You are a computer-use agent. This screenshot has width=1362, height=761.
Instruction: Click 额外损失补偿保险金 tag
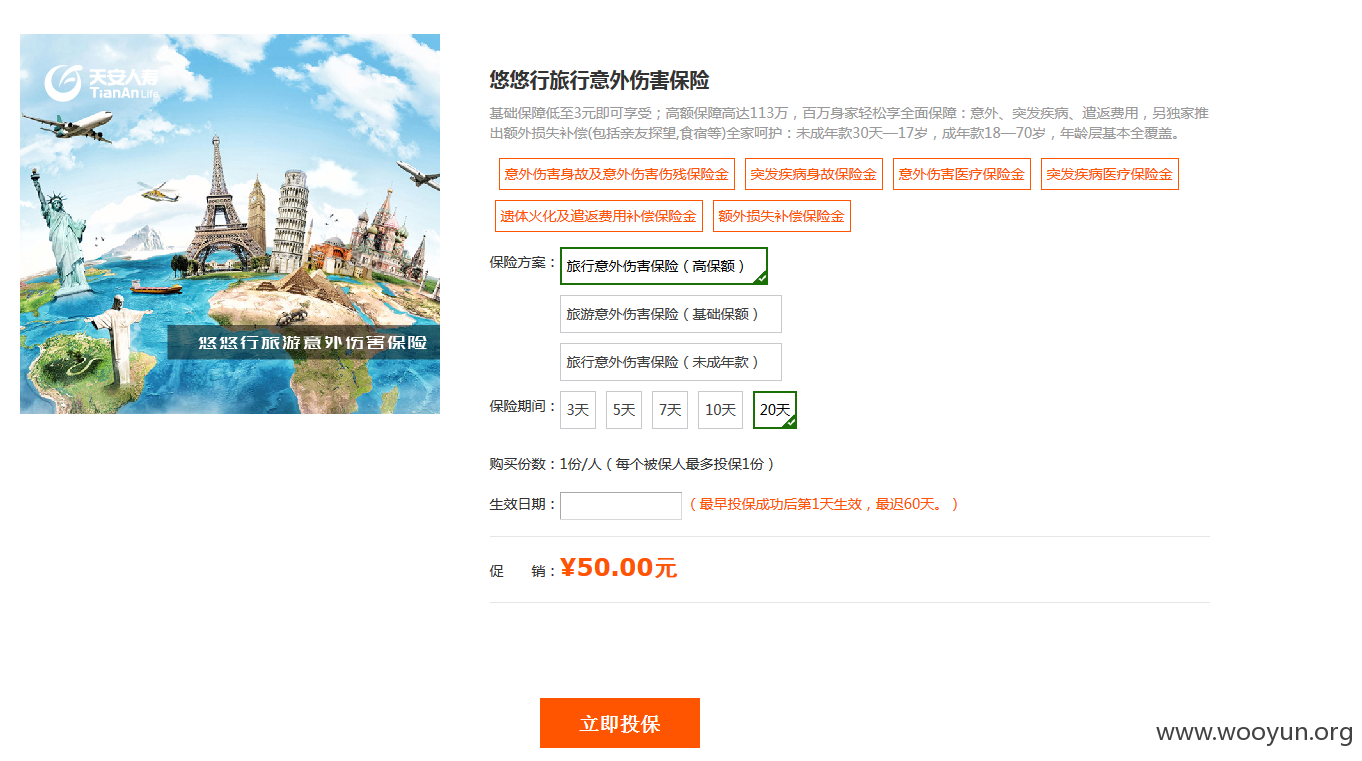point(782,216)
